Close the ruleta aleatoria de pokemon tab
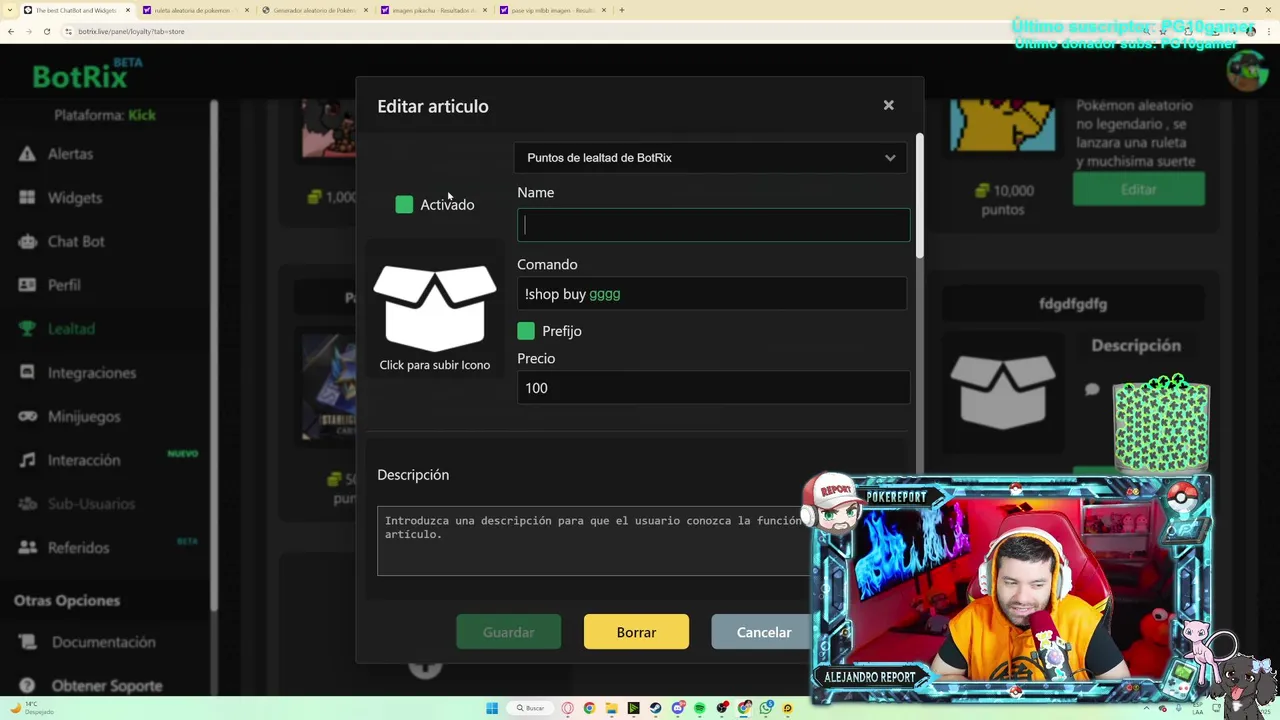The image size is (1280, 720). coord(246,10)
